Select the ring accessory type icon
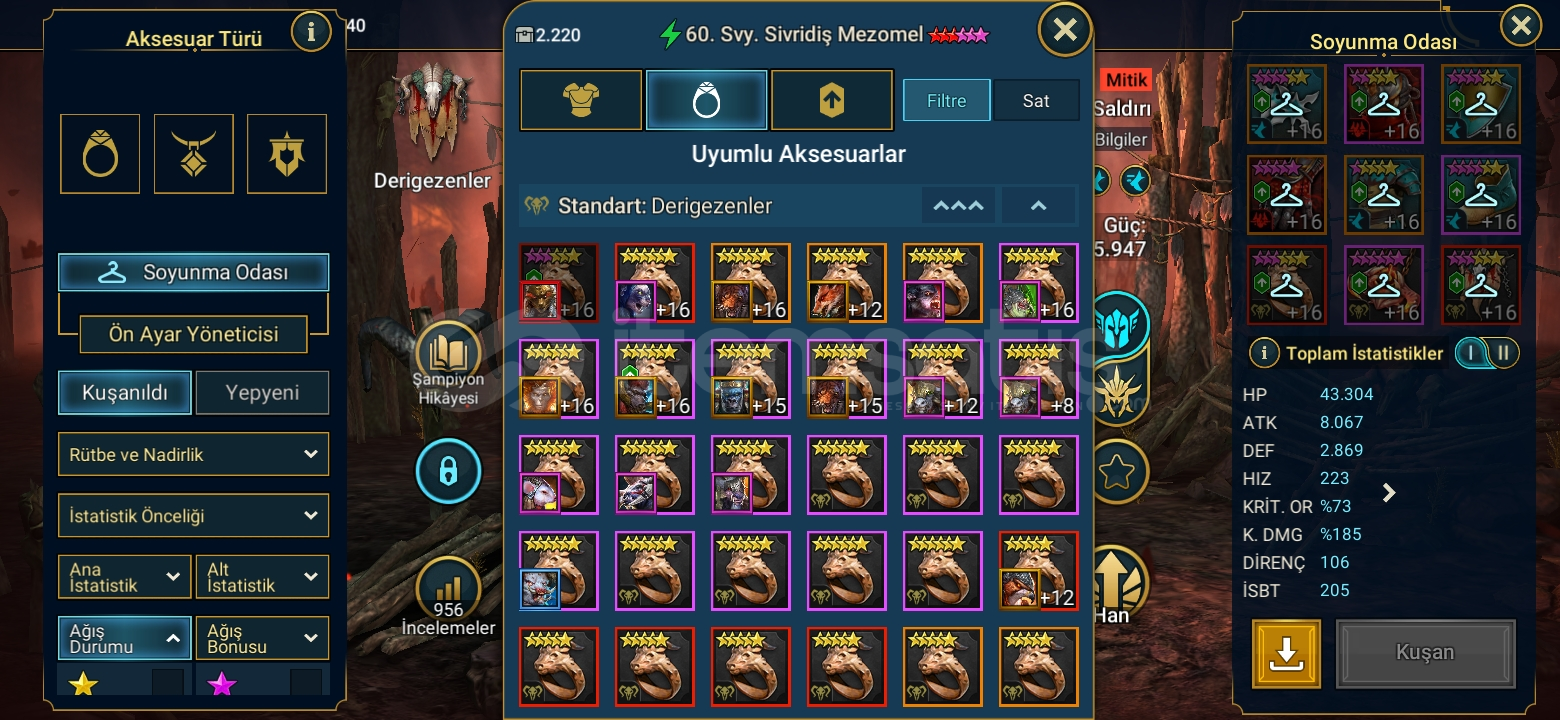 point(100,154)
